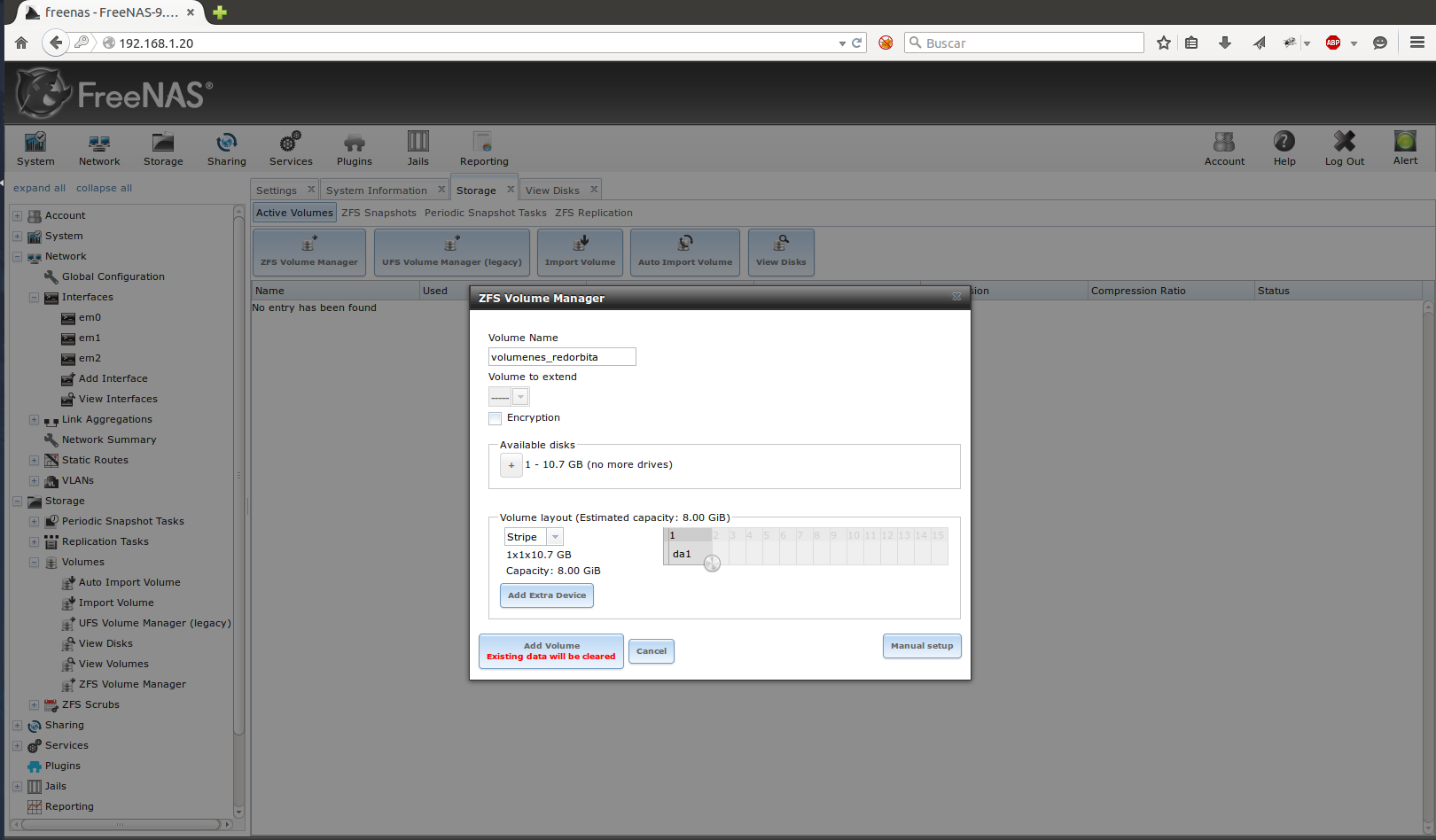Screen dimensions: 1436x840
Task: Click the Add Volume button
Action: click(x=551, y=651)
